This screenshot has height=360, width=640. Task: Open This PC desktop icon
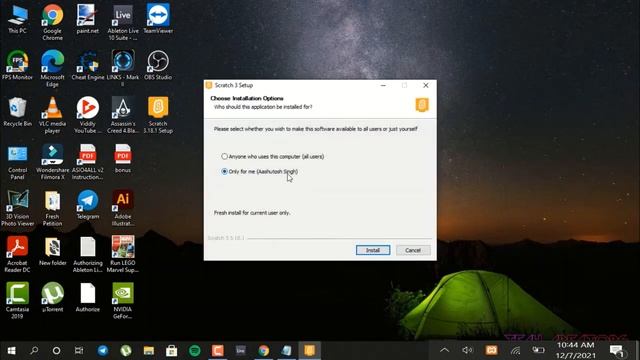tap(18, 19)
